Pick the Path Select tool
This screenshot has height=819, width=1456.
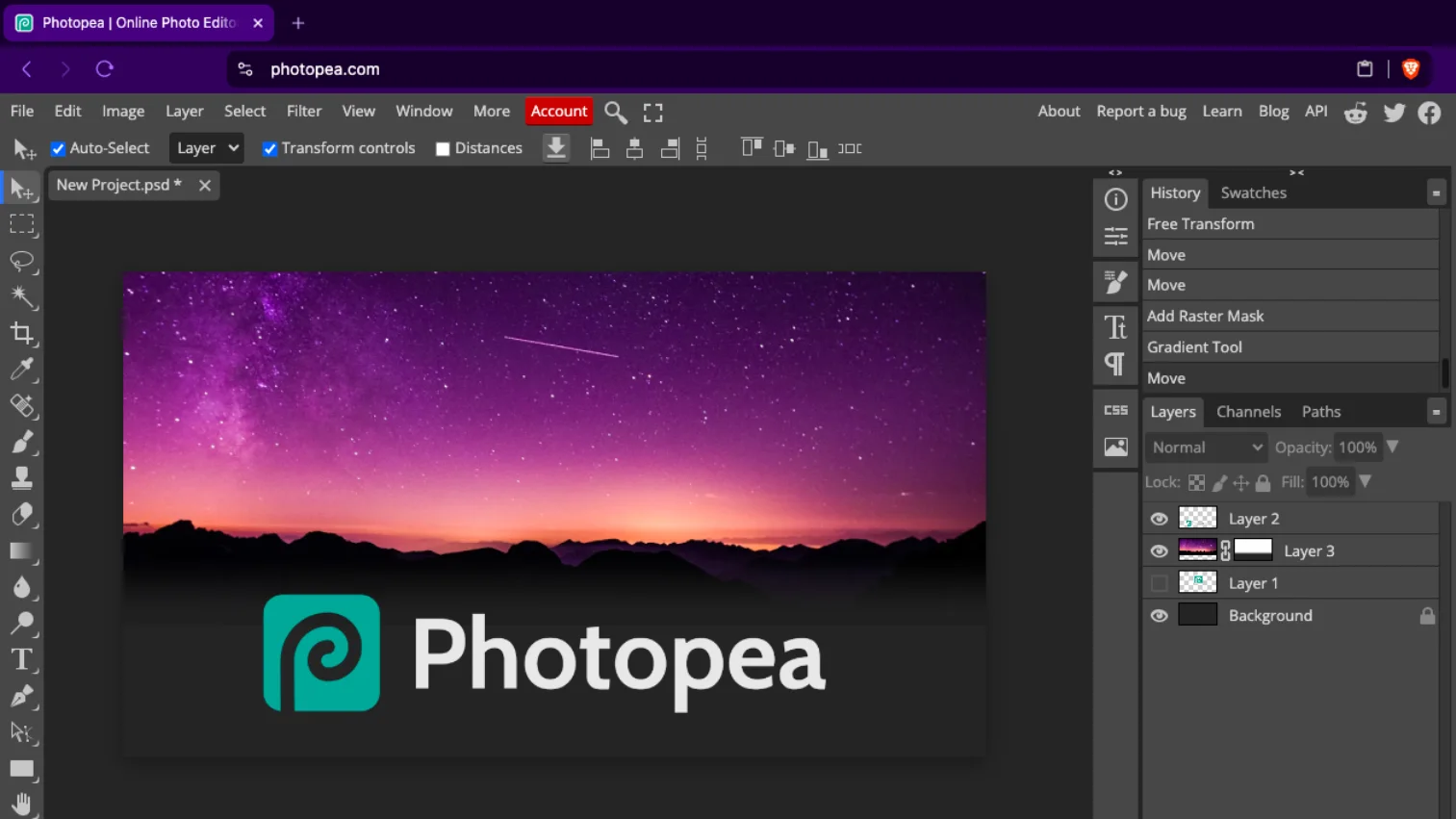[22, 733]
